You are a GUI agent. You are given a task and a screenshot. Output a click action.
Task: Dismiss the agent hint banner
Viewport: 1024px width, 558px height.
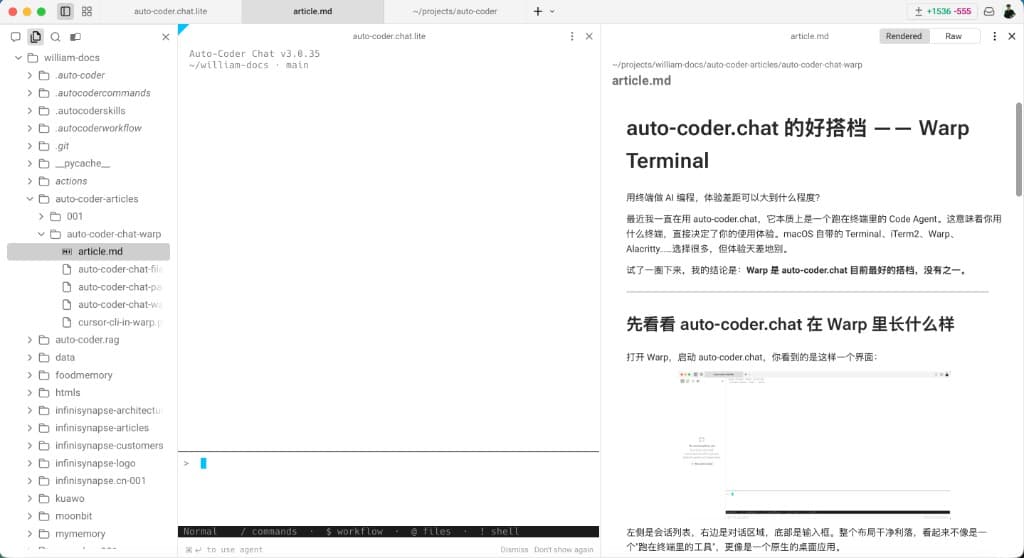click(x=514, y=550)
